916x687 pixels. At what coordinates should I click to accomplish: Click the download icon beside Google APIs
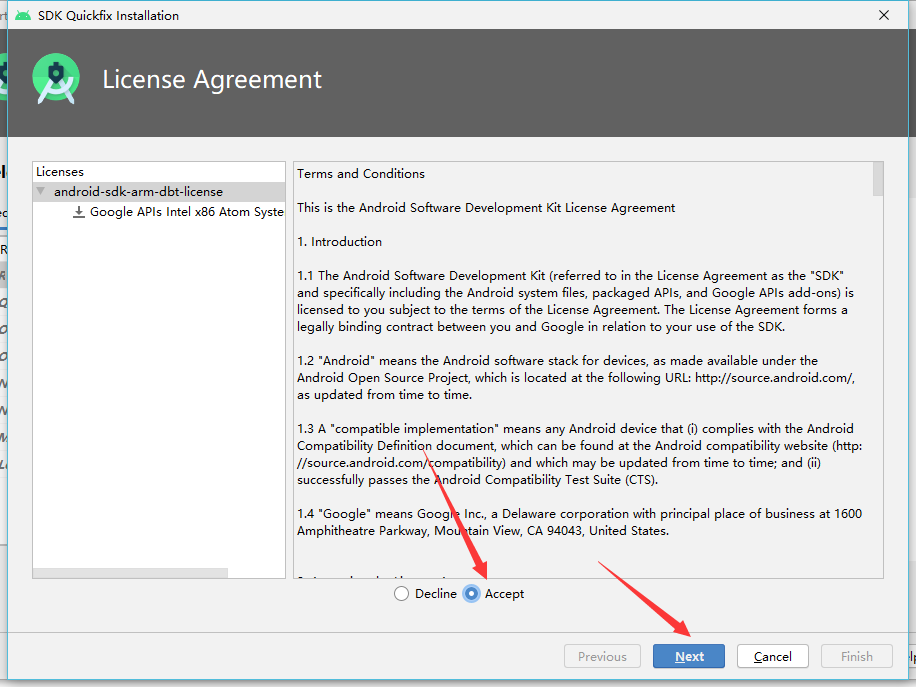[78, 212]
